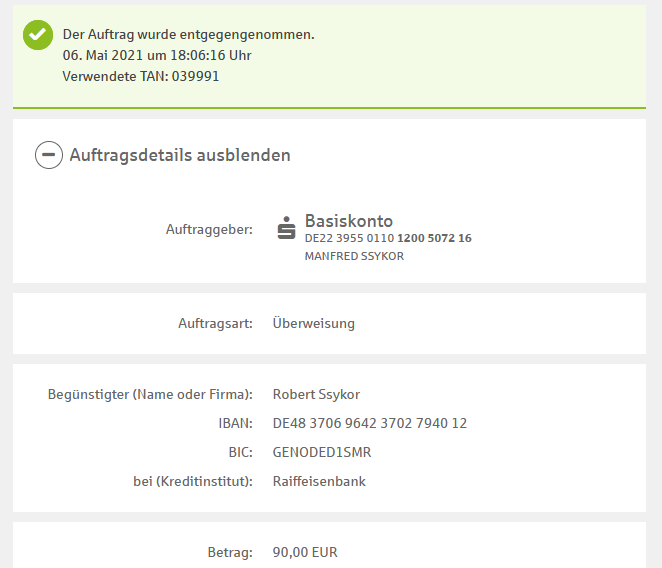Screen dimensions: 662x568
Task: Click the BIC value GENODED1SMR
Action: point(321,452)
